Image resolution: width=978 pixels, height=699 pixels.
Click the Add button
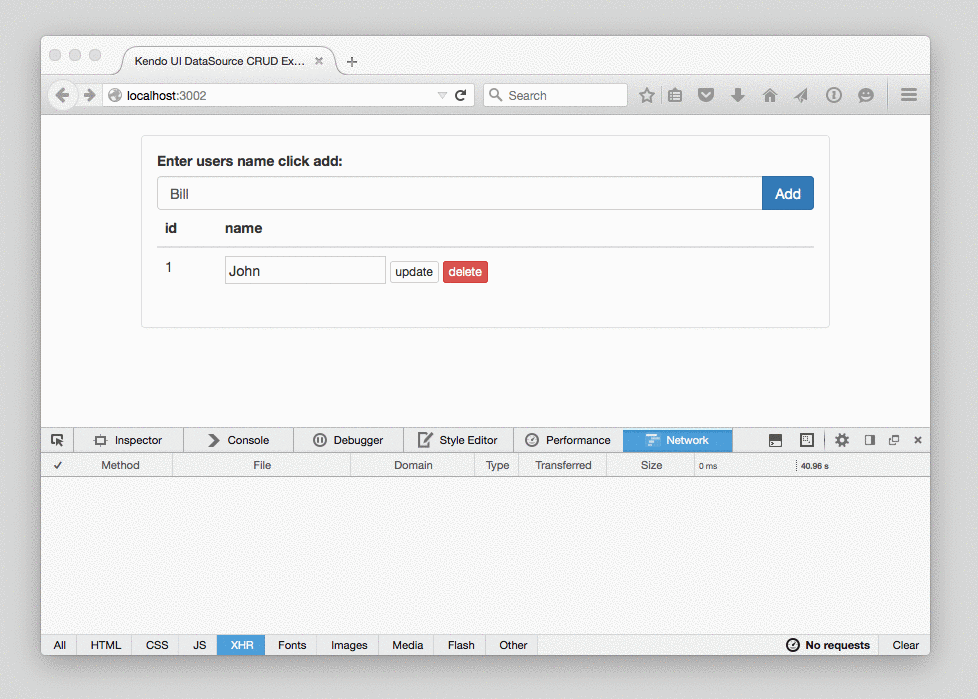787,193
